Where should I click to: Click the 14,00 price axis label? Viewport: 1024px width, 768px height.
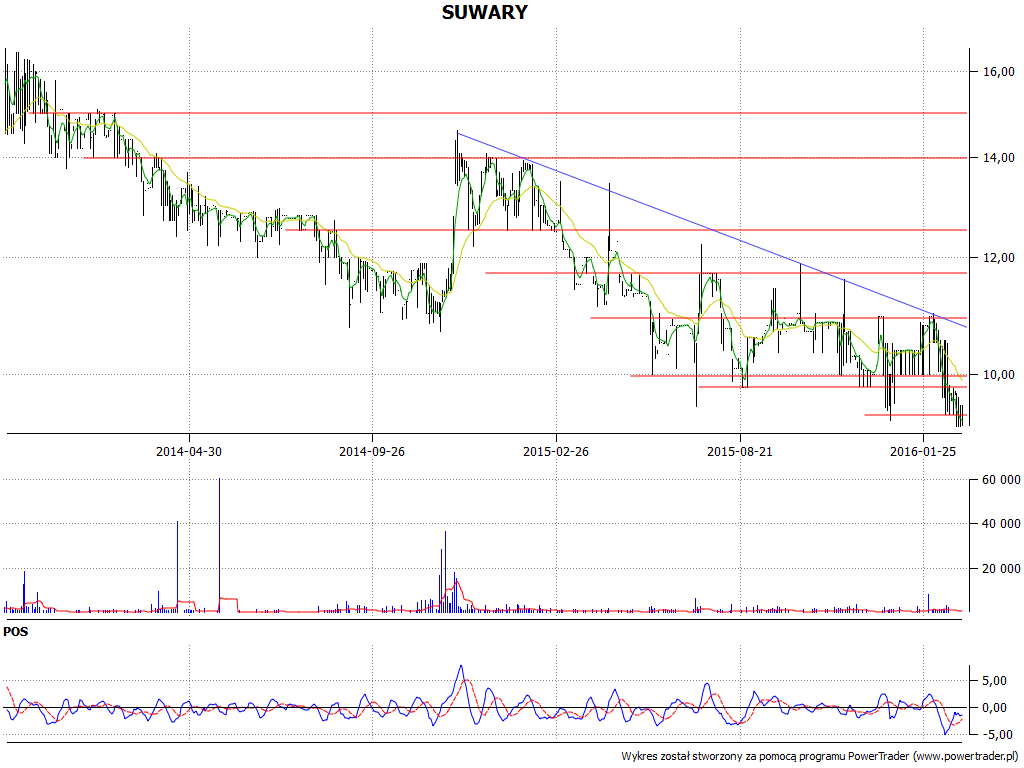coord(999,157)
